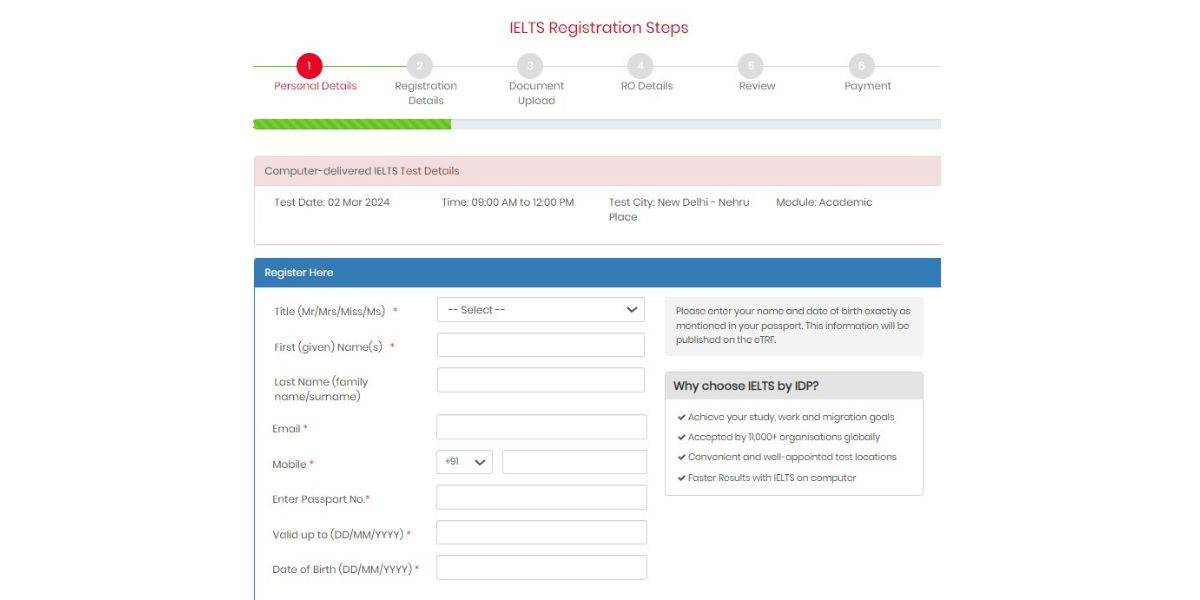
Task: Select the Personal Details step label
Action: pyautogui.click(x=317, y=85)
